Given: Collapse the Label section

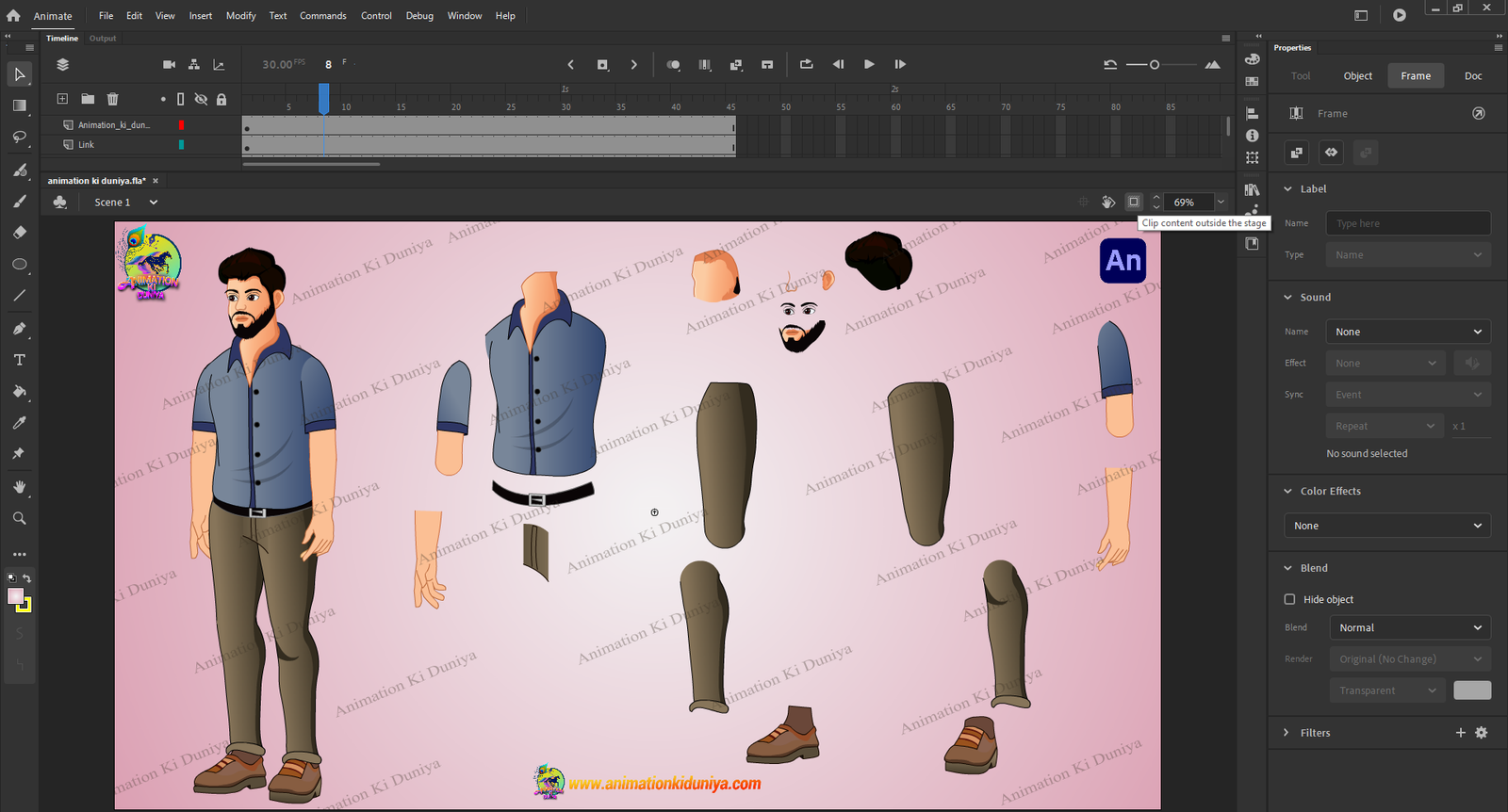Looking at the screenshot, I should pyautogui.click(x=1287, y=189).
